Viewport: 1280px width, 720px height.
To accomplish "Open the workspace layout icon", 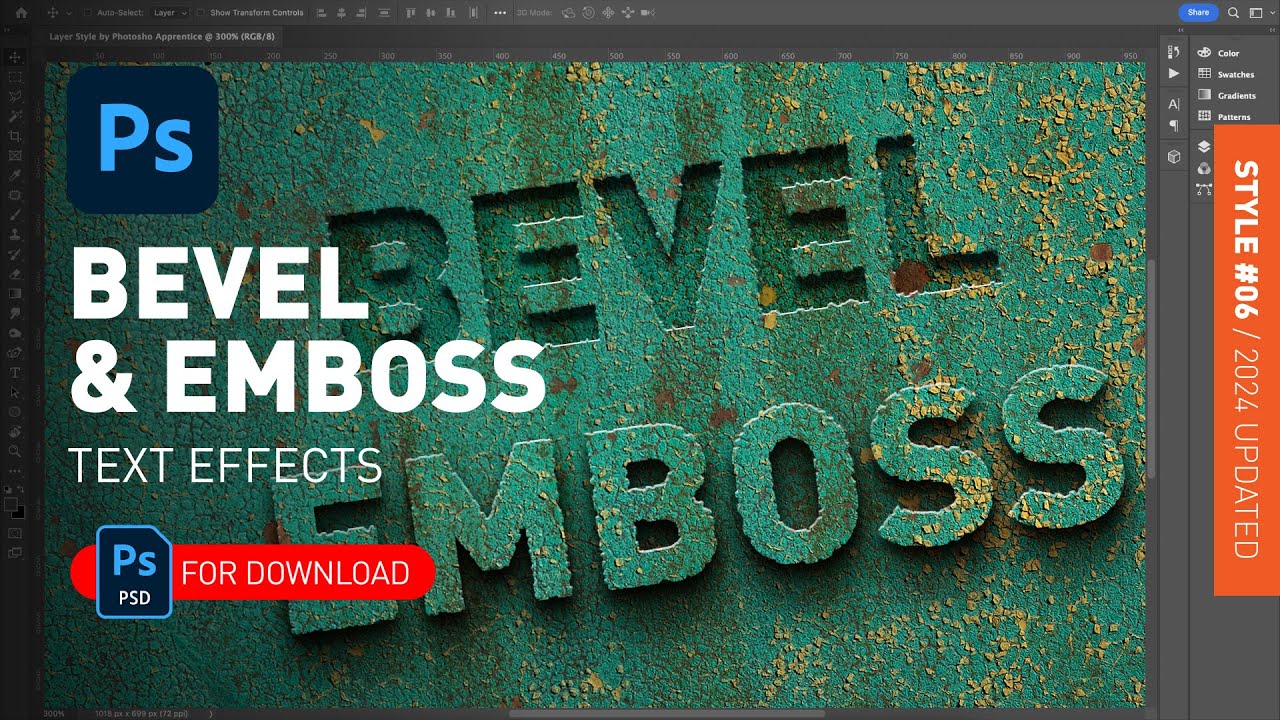I will point(1254,13).
